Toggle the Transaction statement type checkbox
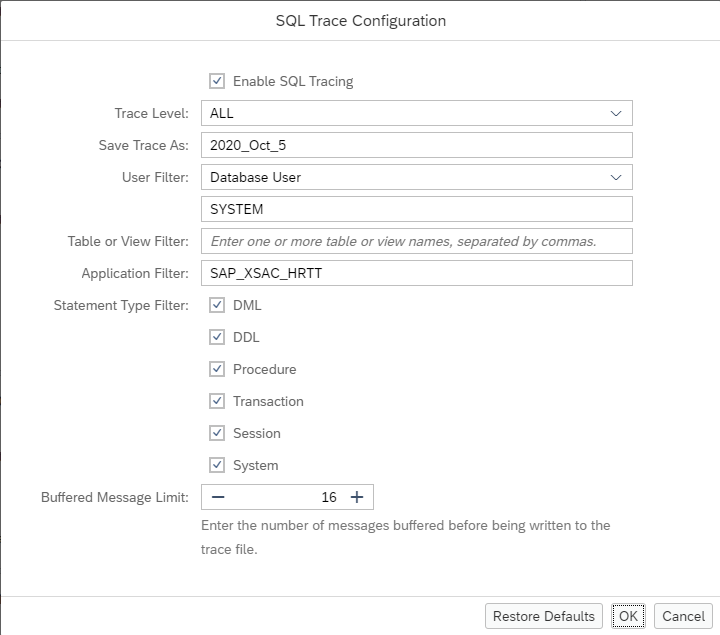Screen dimensions: 720x635 coord(217,401)
